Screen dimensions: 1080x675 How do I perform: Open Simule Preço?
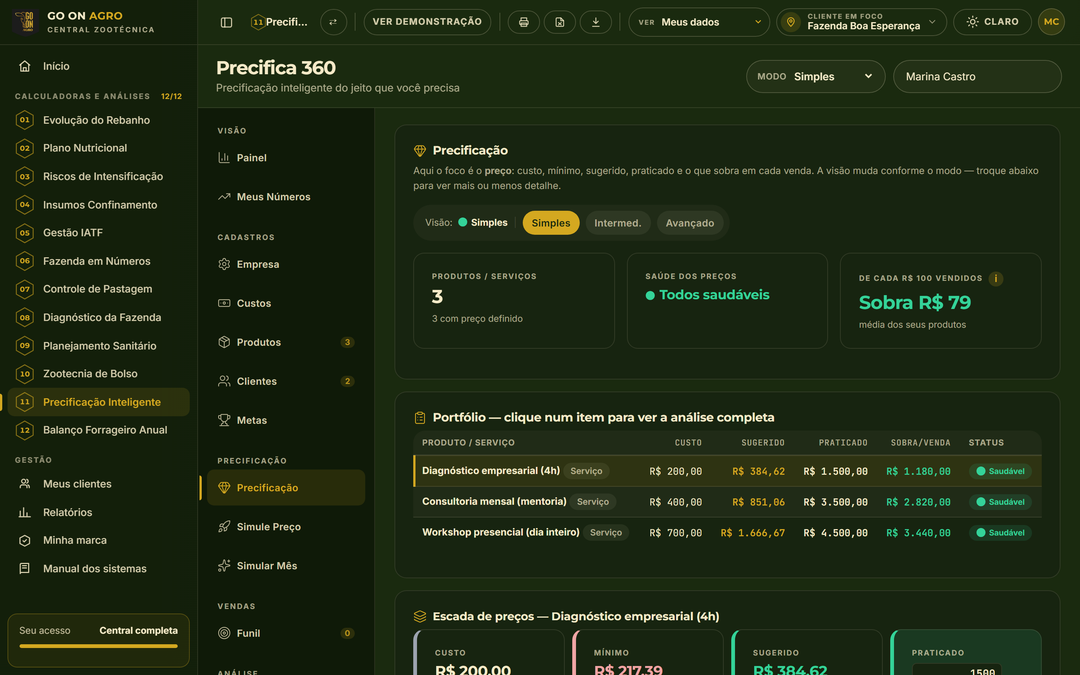286,527
